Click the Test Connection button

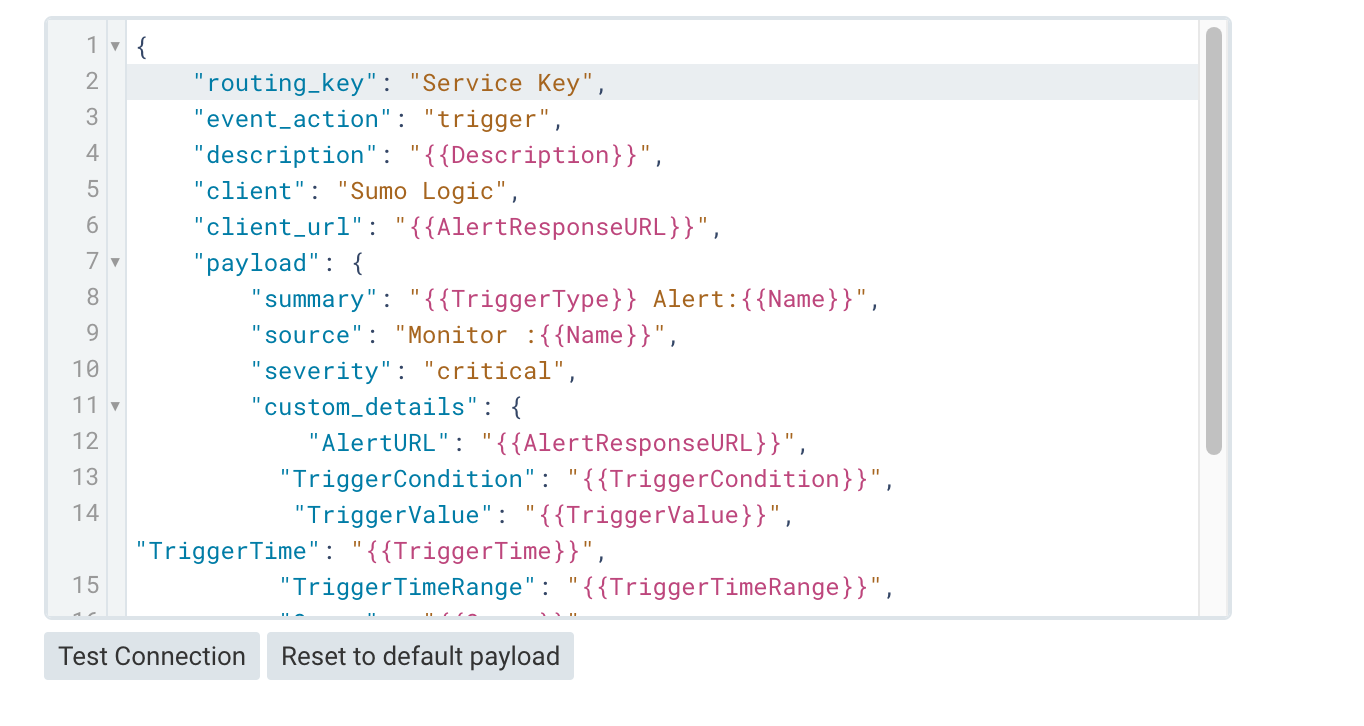(151, 656)
